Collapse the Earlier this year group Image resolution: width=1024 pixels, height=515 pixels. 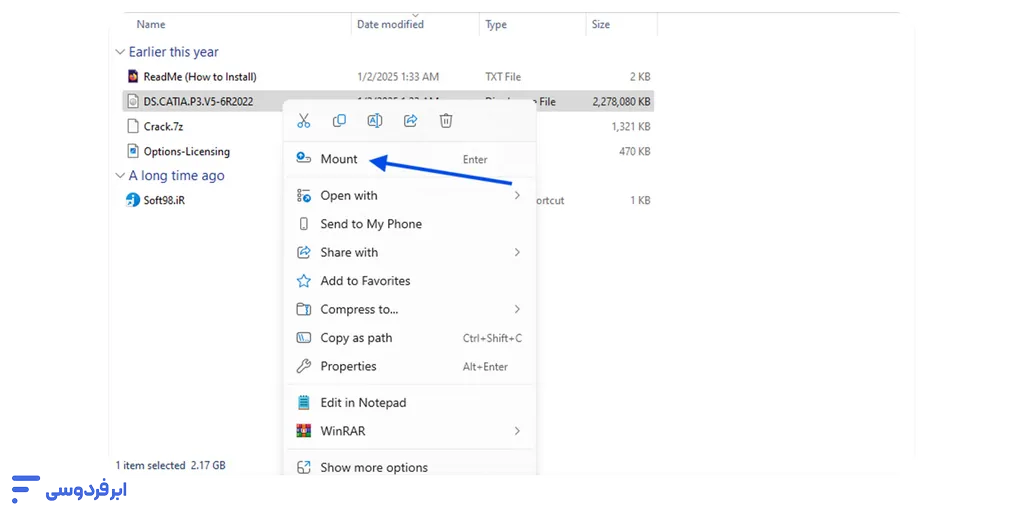click(120, 52)
